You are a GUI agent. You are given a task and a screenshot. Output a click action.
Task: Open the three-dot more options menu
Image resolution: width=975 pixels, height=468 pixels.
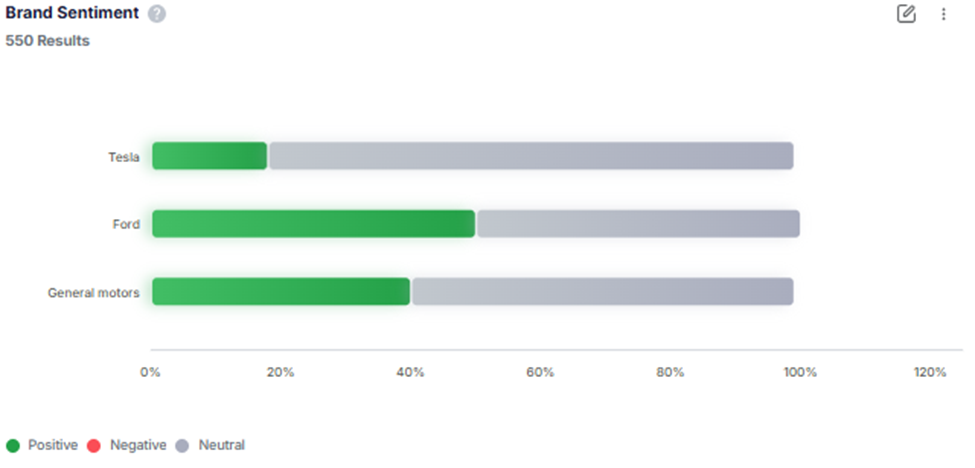(x=943, y=14)
